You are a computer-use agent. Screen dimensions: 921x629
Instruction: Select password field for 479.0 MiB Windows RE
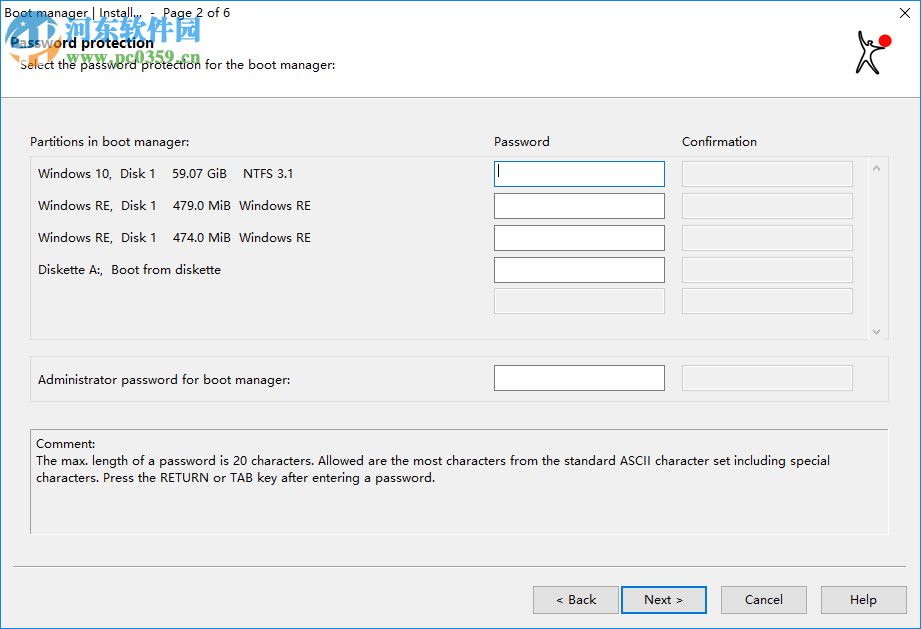(x=579, y=206)
